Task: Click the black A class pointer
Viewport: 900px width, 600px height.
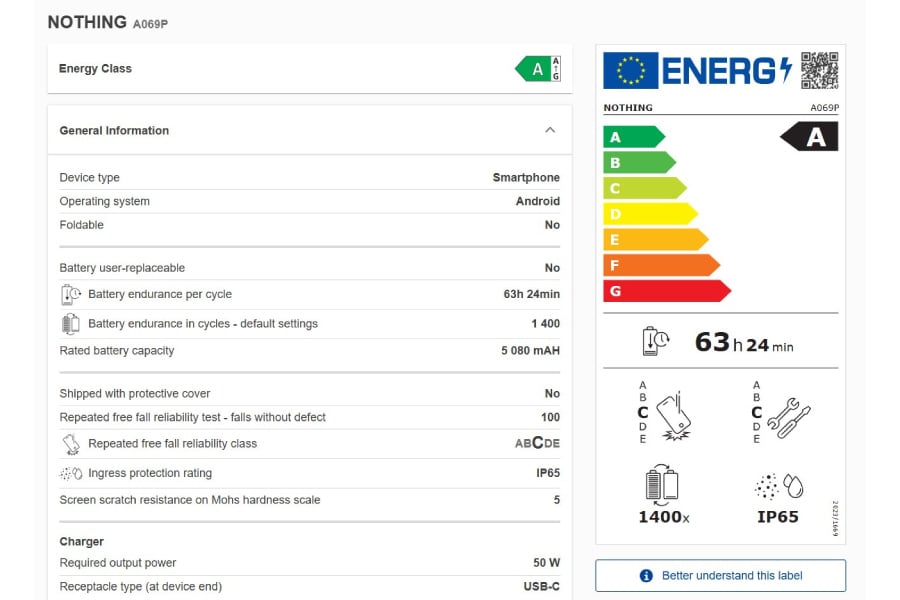Action: tap(810, 137)
